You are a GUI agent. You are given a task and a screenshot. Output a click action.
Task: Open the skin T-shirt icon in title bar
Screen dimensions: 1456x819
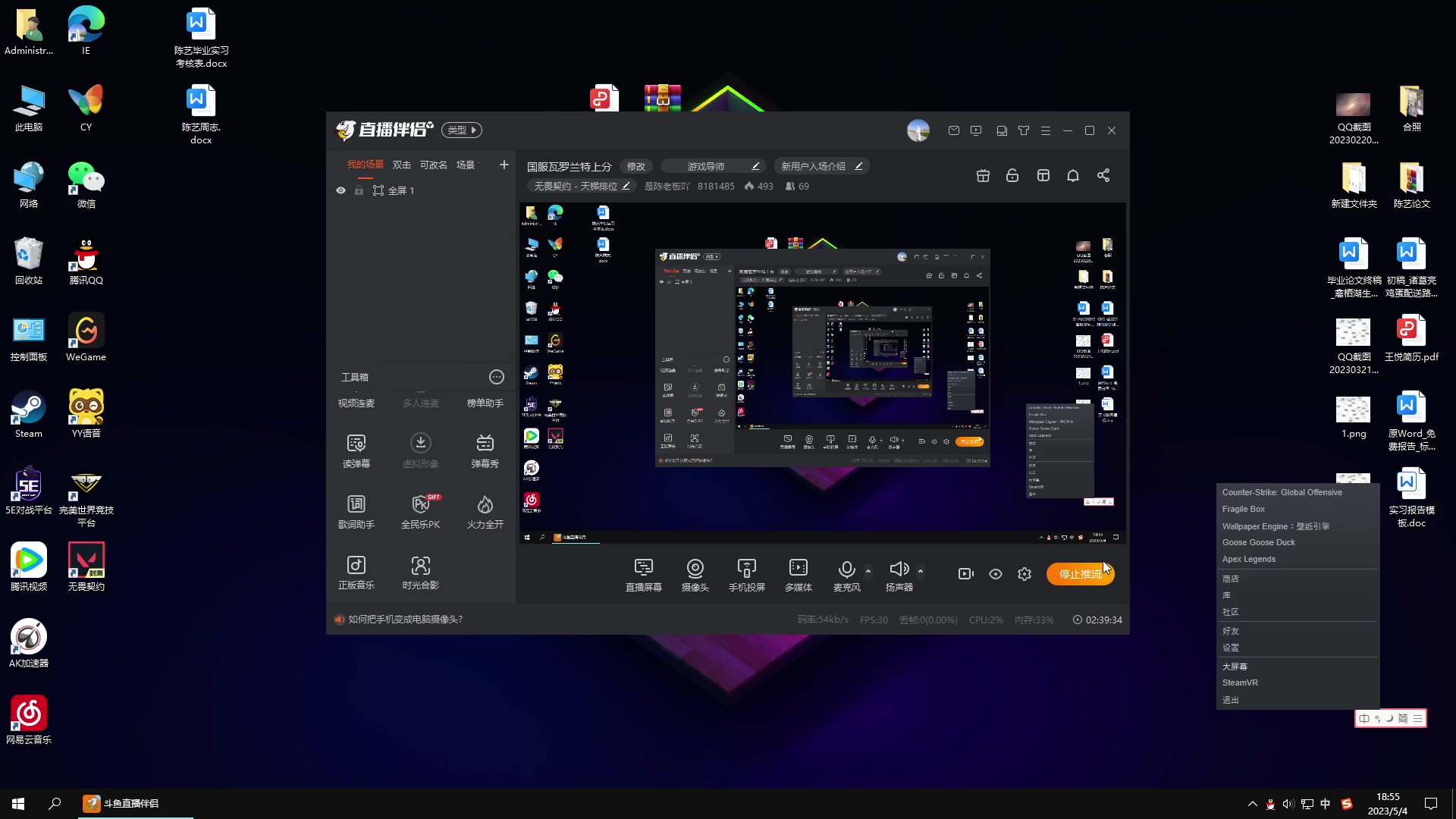coord(1024,130)
